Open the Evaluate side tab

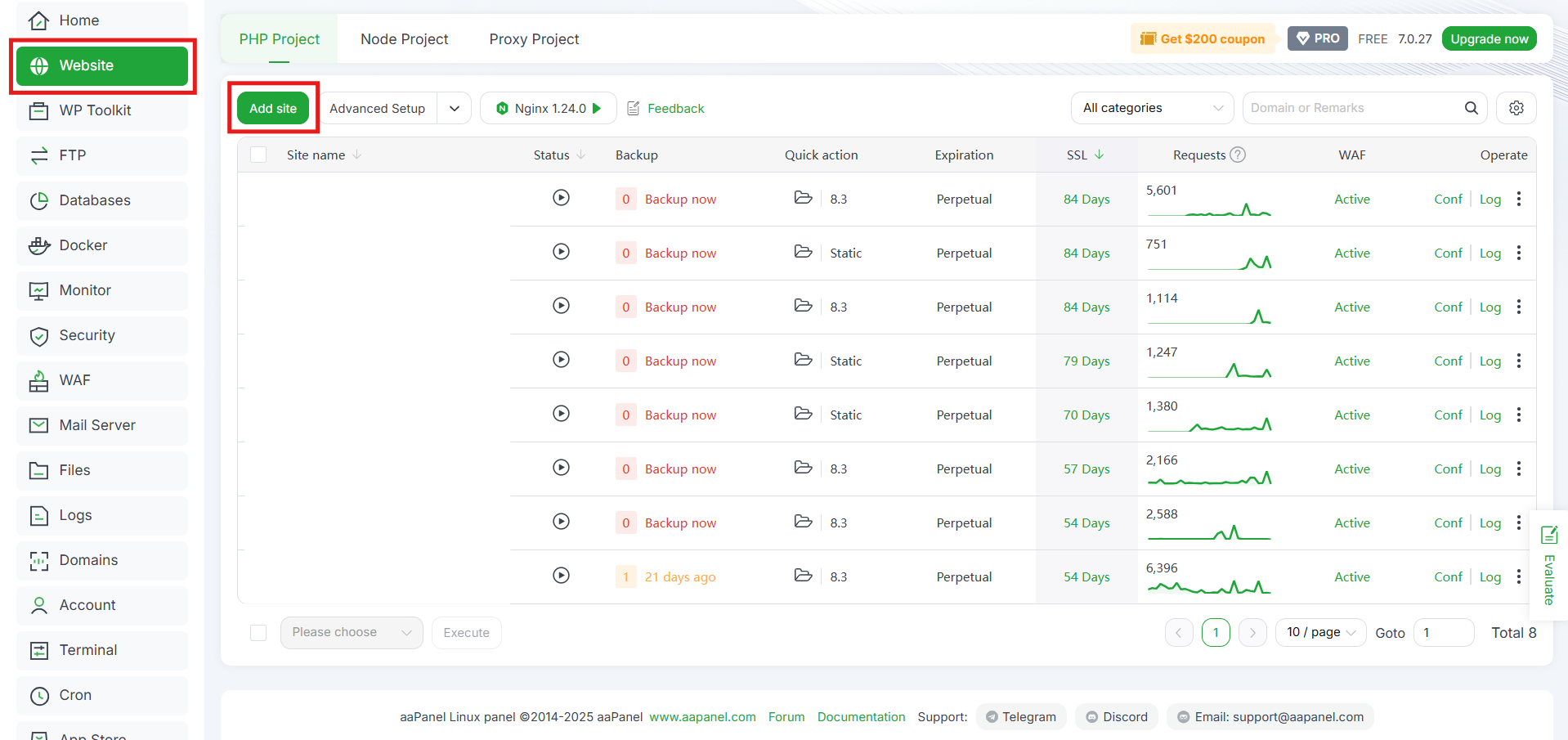[x=1548, y=566]
